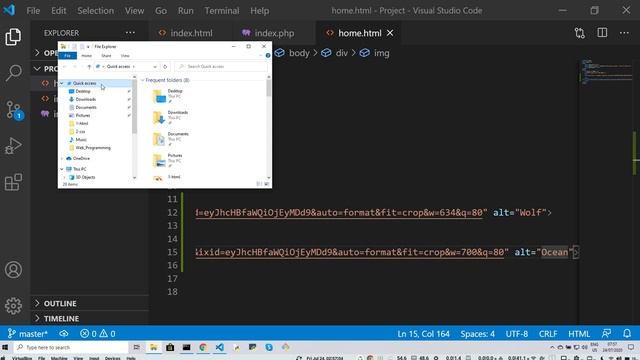Viewport: 640px width, 360px height.
Task: Open Run and Debug view
Action: 13,146
